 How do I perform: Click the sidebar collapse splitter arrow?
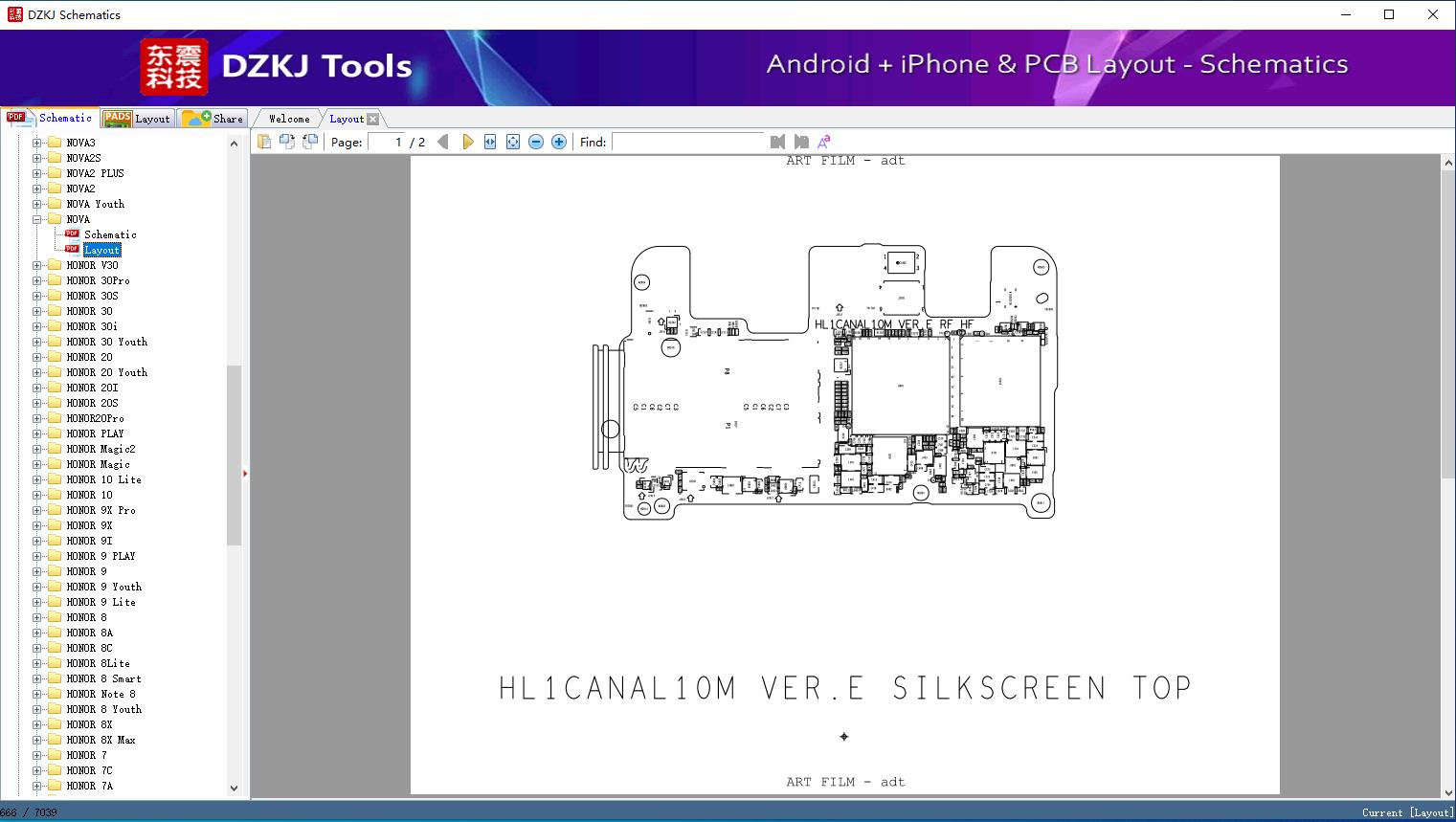pos(245,474)
